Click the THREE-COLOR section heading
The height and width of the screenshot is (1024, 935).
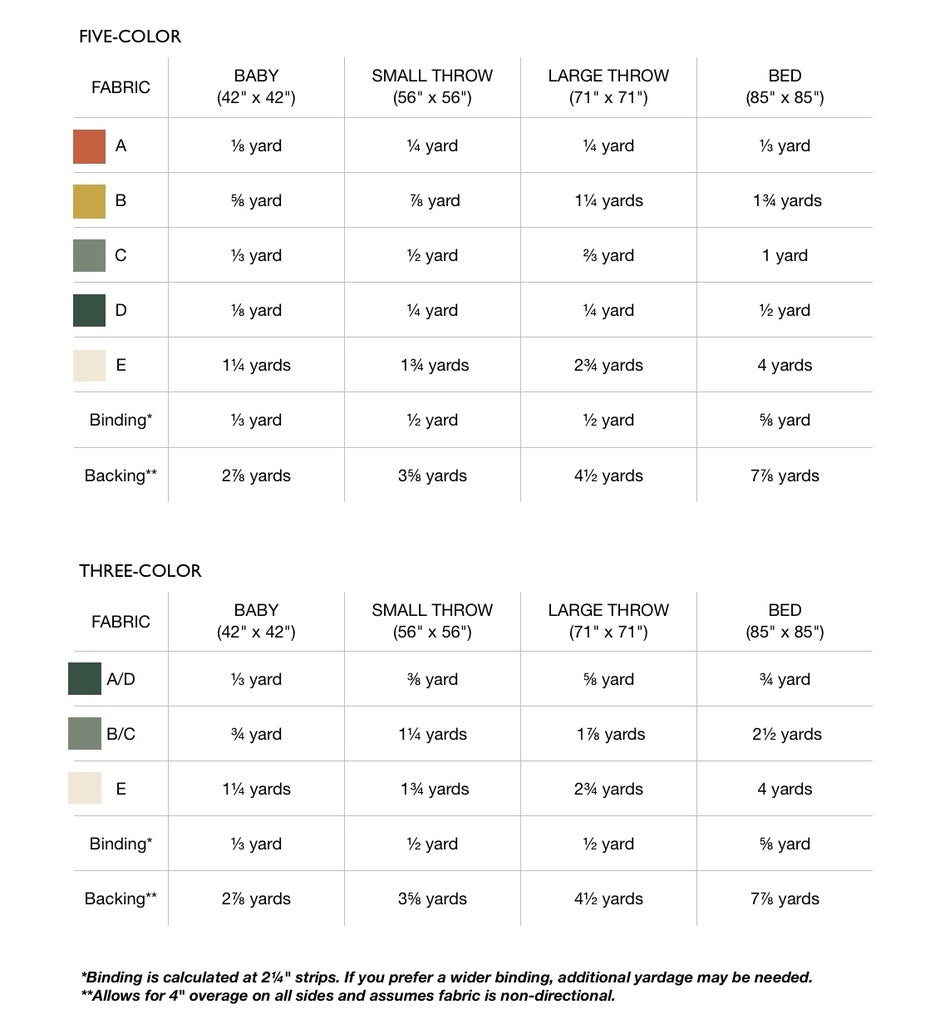click(140, 571)
